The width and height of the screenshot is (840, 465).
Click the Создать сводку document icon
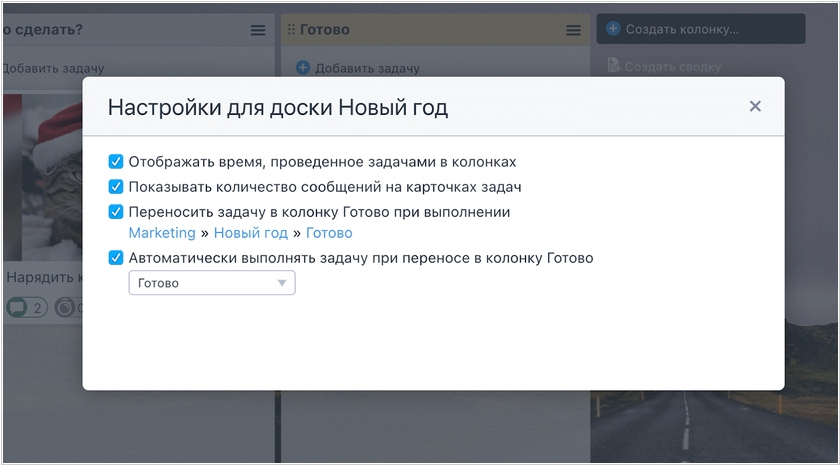[x=614, y=65]
